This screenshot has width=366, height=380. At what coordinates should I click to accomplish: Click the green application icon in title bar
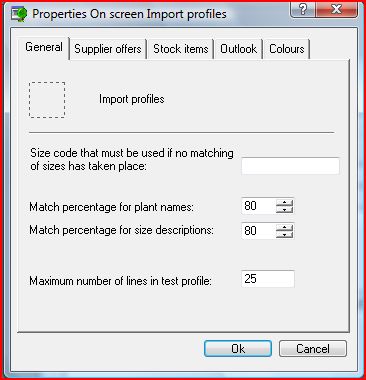(x=19, y=14)
